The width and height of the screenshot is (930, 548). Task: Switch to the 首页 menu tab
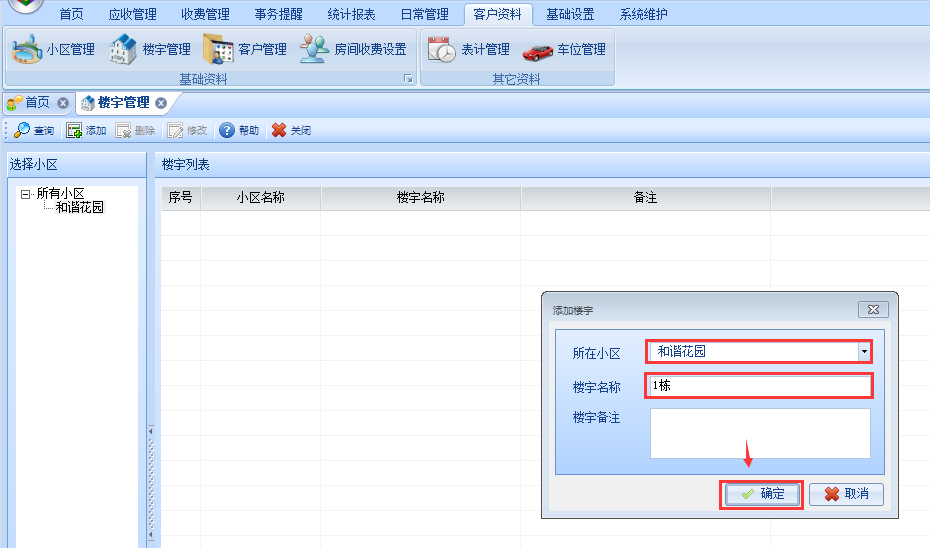click(x=72, y=14)
